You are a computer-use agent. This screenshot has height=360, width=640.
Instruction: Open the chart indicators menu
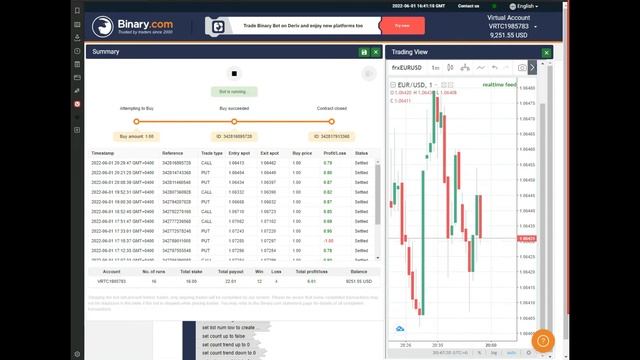click(480, 68)
